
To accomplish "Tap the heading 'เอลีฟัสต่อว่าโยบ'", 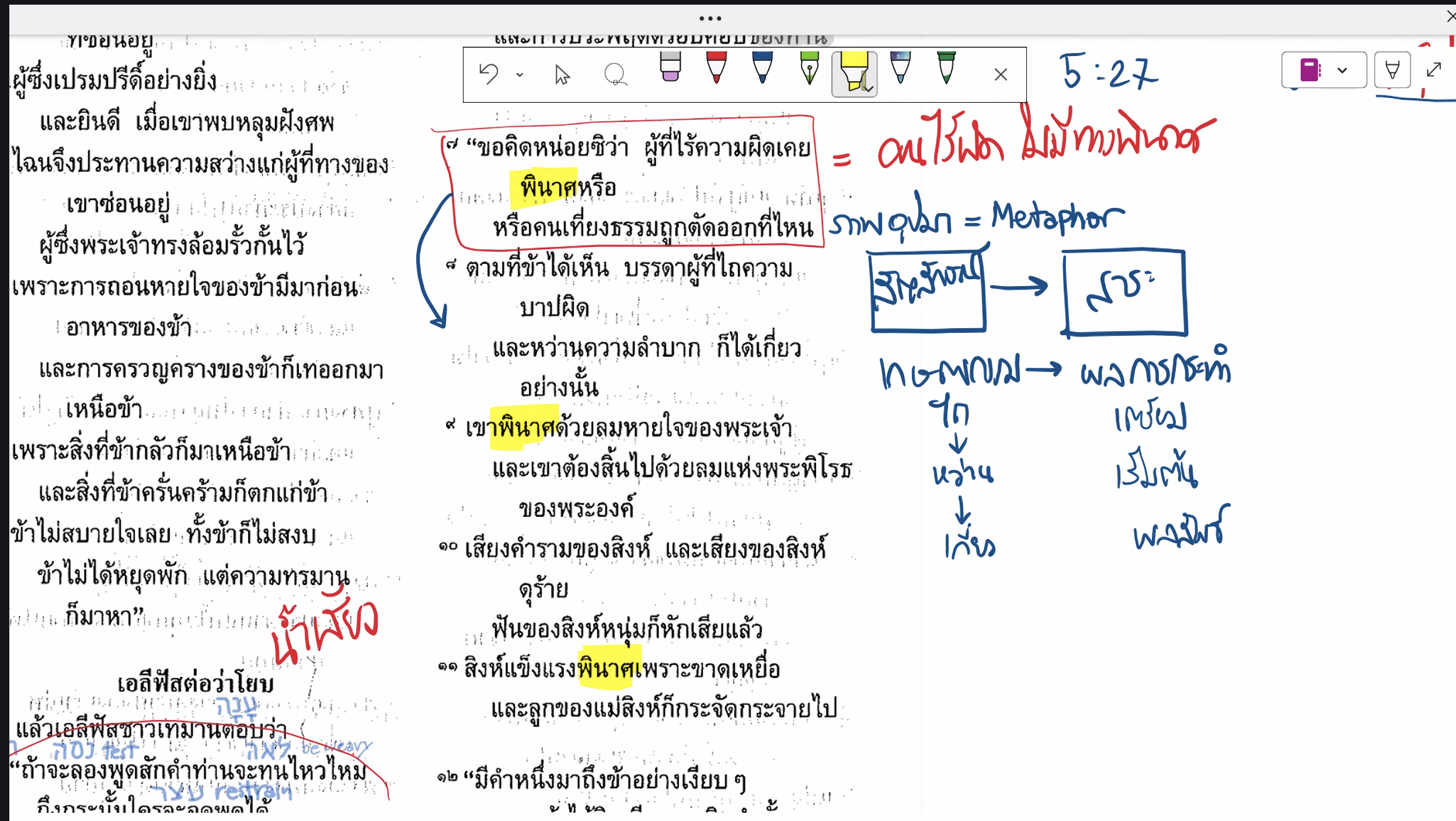I will coord(196,684).
